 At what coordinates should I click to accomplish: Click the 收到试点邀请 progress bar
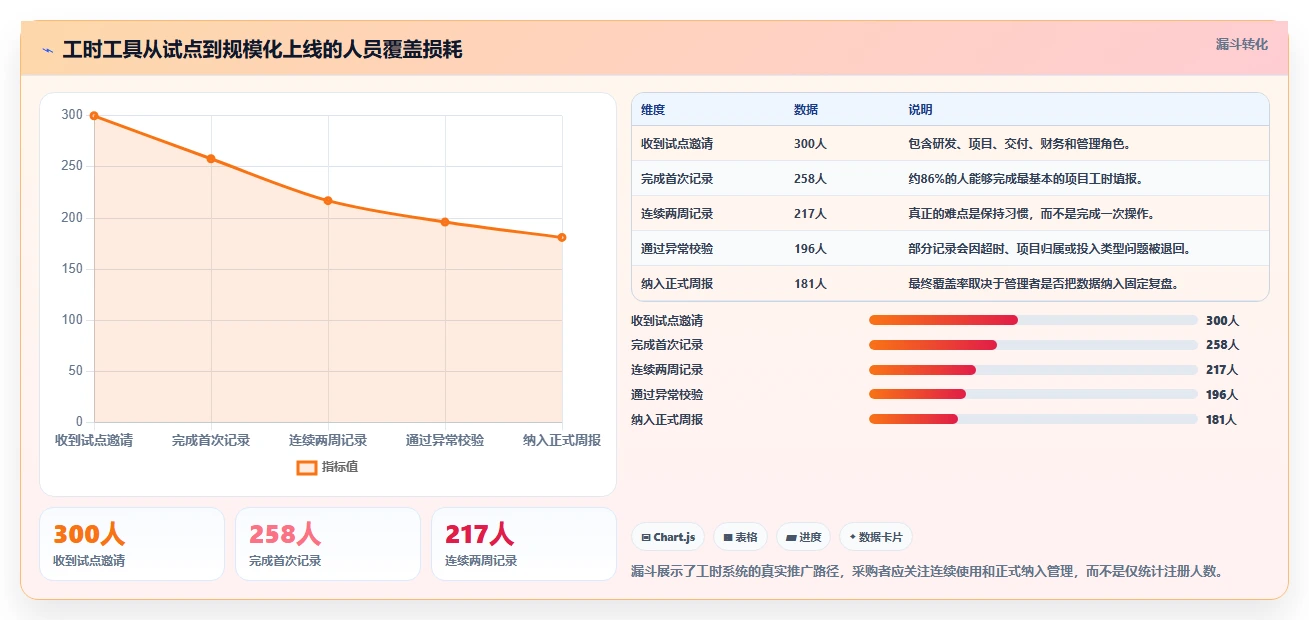coord(1033,320)
